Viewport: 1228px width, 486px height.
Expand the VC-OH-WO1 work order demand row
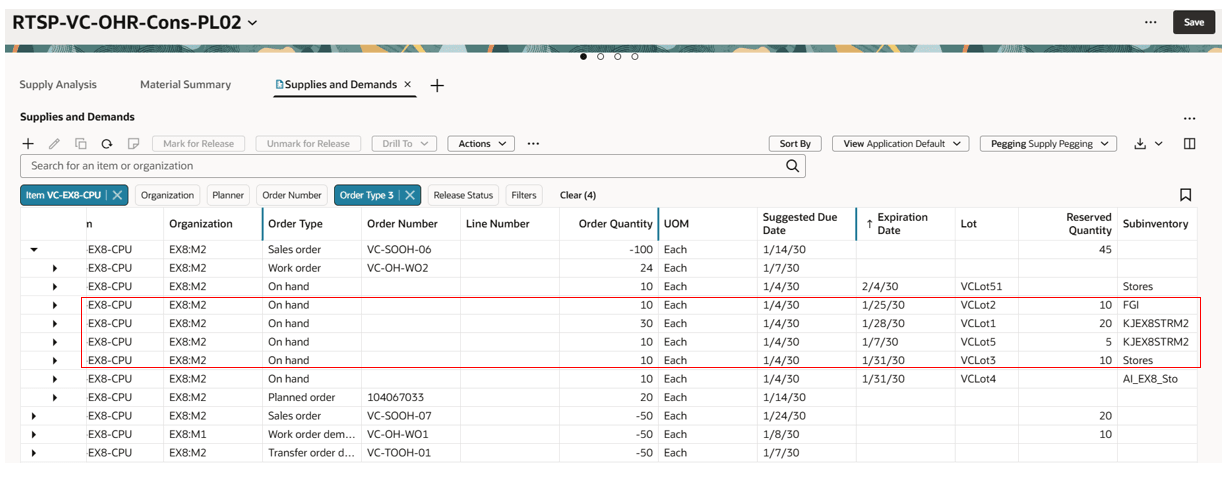coord(34,434)
